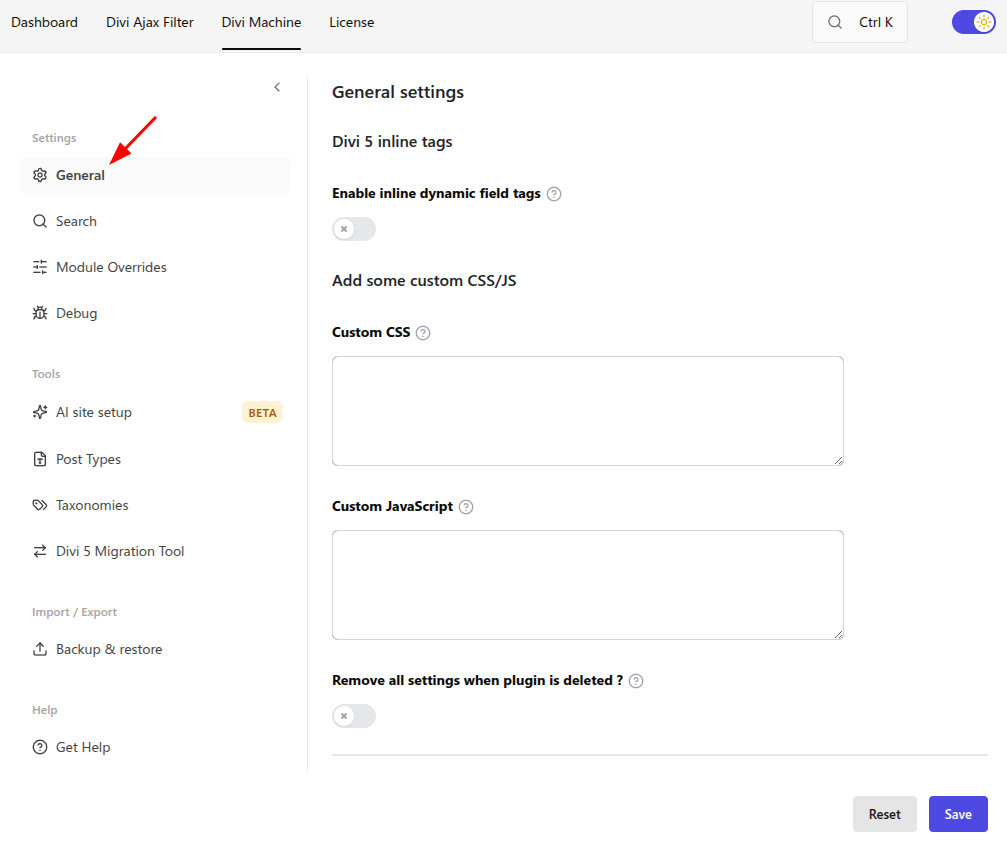1007x847 pixels.
Task: Open the Ctrl K search box
Action: click(x=859, y=22)
